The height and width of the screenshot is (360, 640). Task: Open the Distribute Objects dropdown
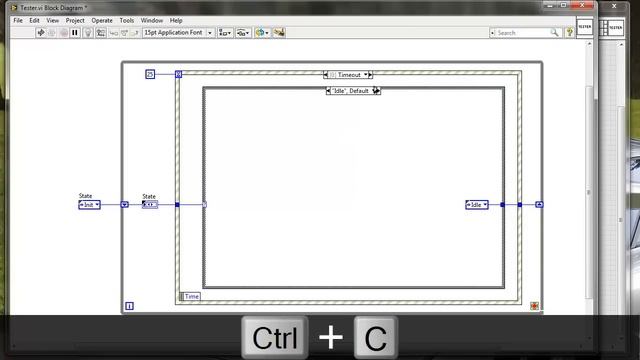click(243, 33)
